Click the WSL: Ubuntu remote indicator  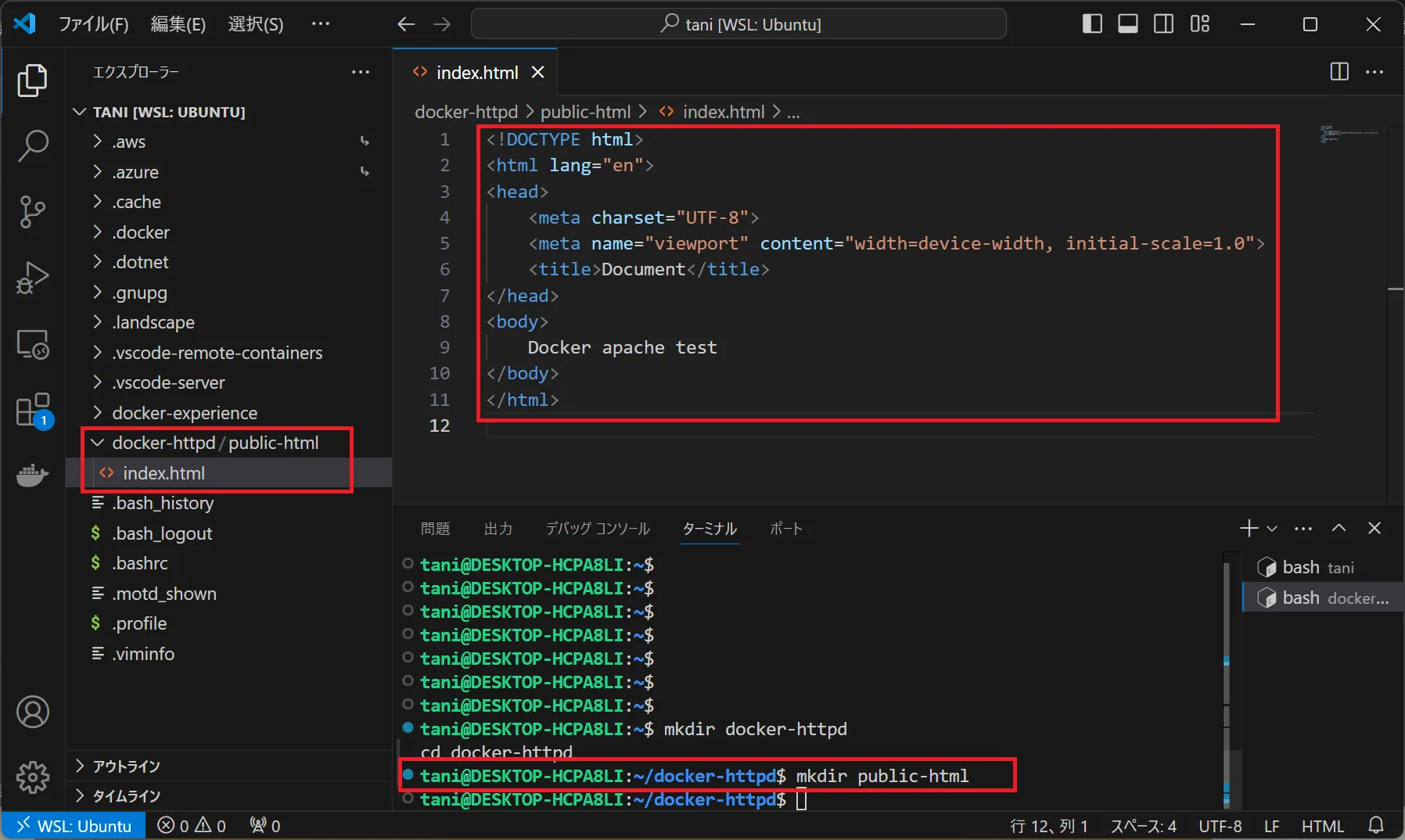[x=74, y=826]
